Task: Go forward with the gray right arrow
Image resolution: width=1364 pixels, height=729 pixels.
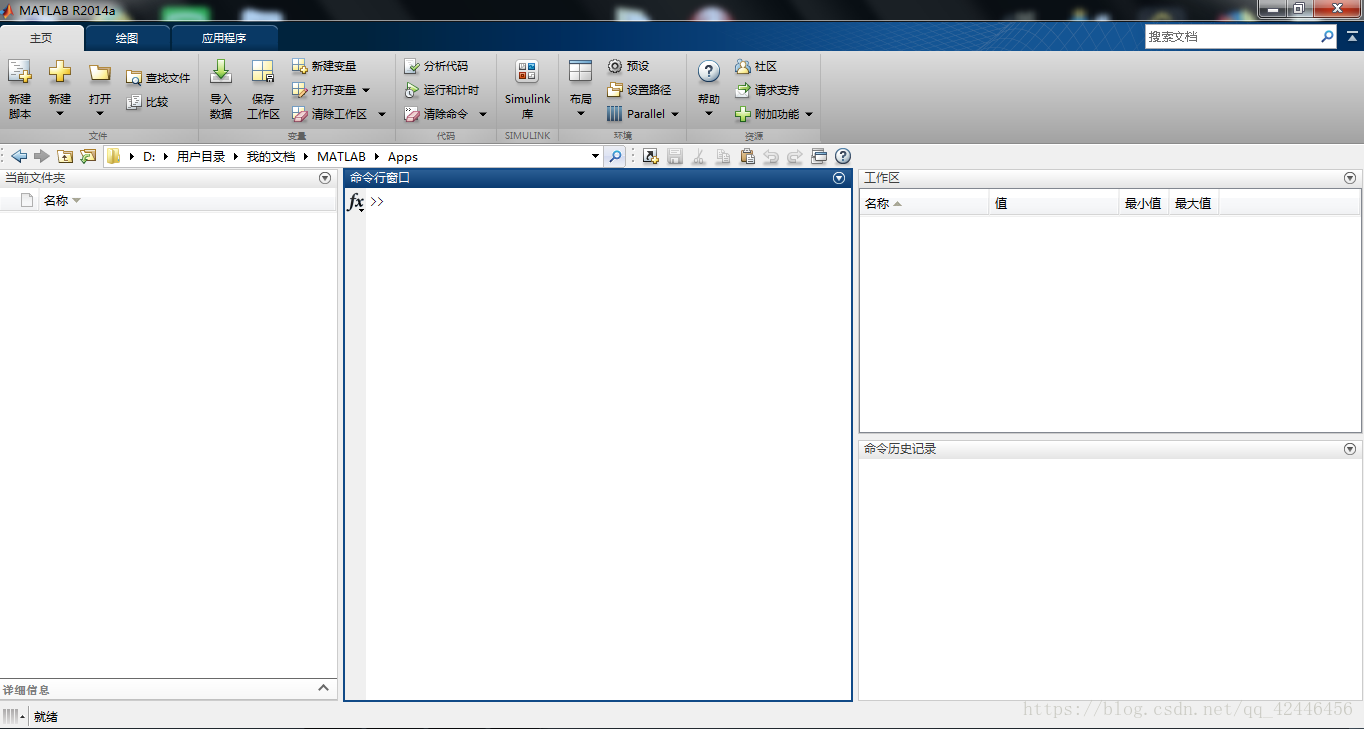Action: coord(41,156)
